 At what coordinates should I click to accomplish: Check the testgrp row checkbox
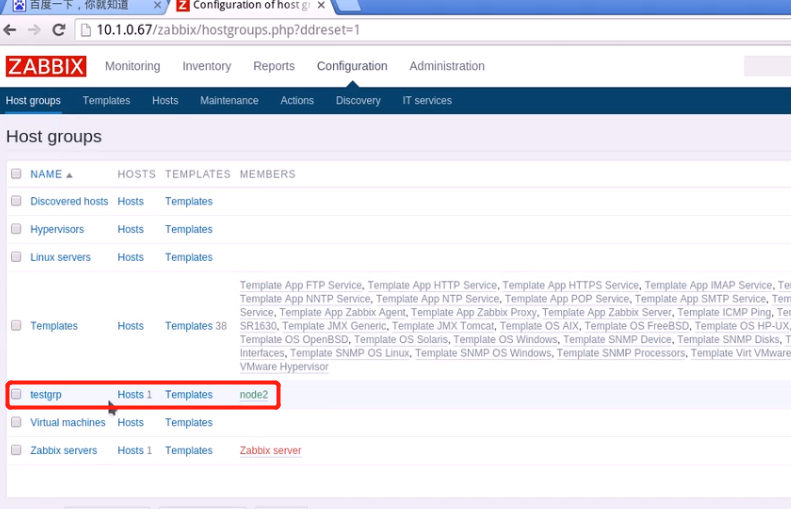click(16, 393)
